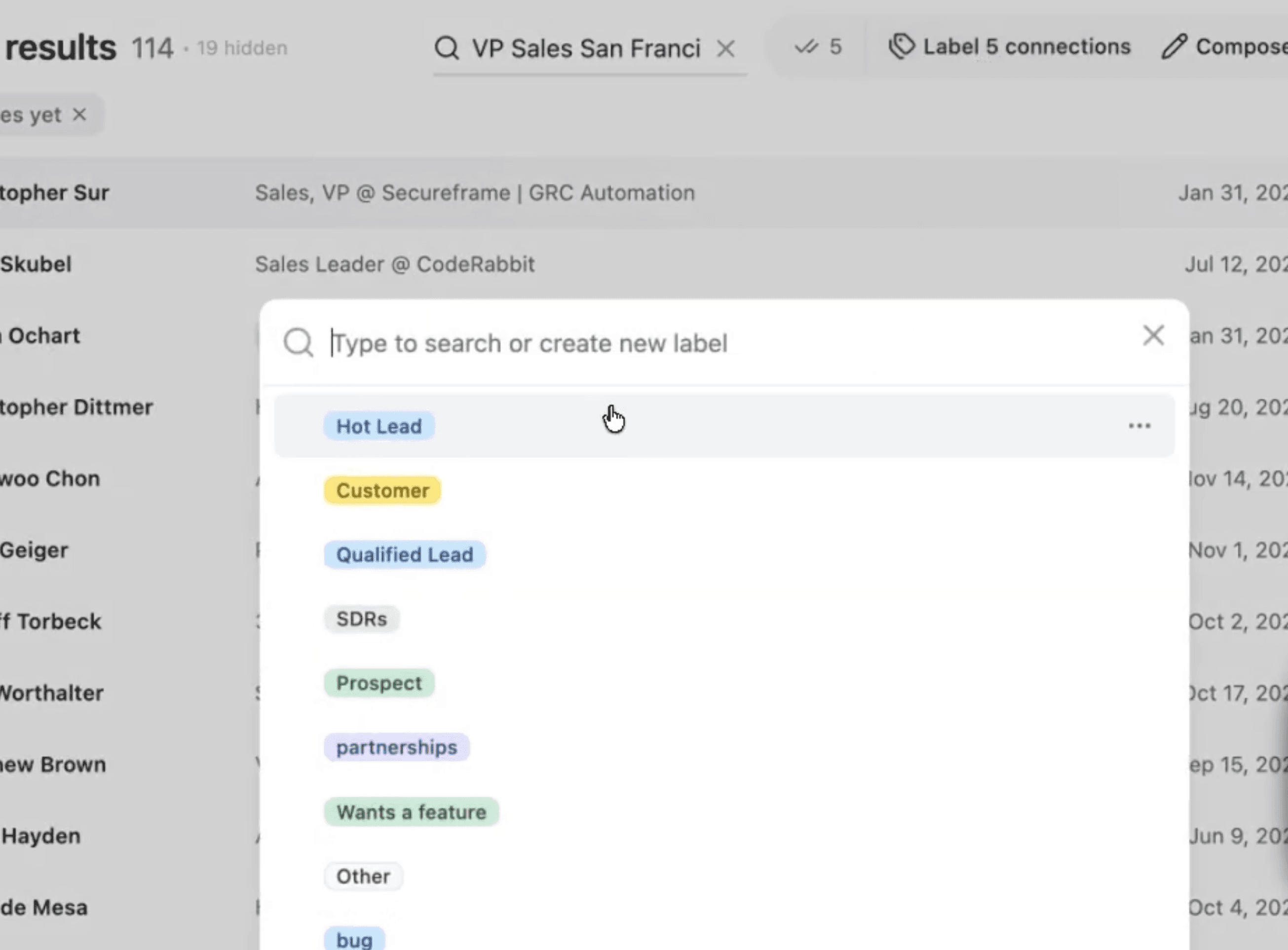The width and height of the screenshot is (1288, 950).
Task: Pick the partnerships label
Action: tap(396, 748)
